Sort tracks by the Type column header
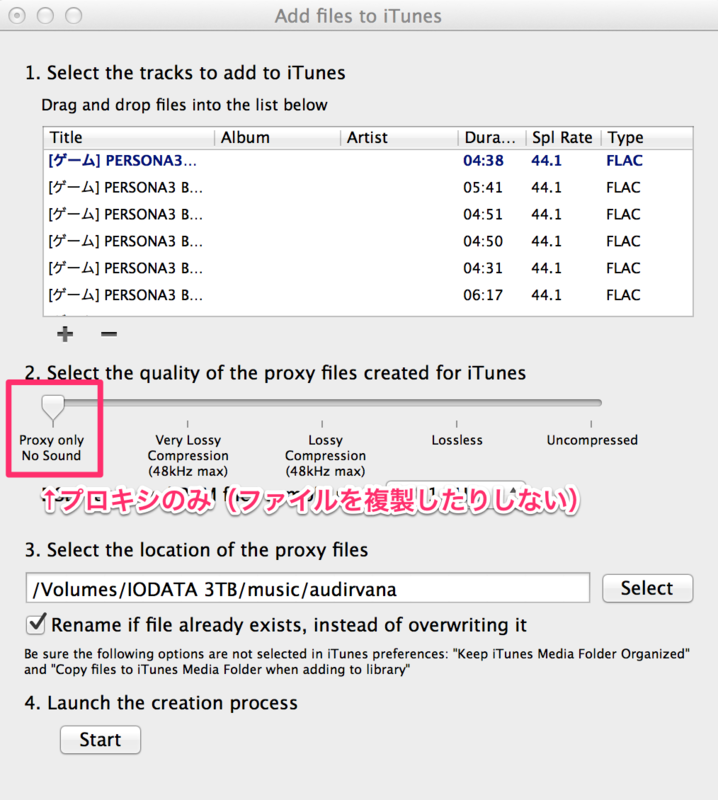Image resolution: width=718 pixels, height=800 pixels. 647,138
